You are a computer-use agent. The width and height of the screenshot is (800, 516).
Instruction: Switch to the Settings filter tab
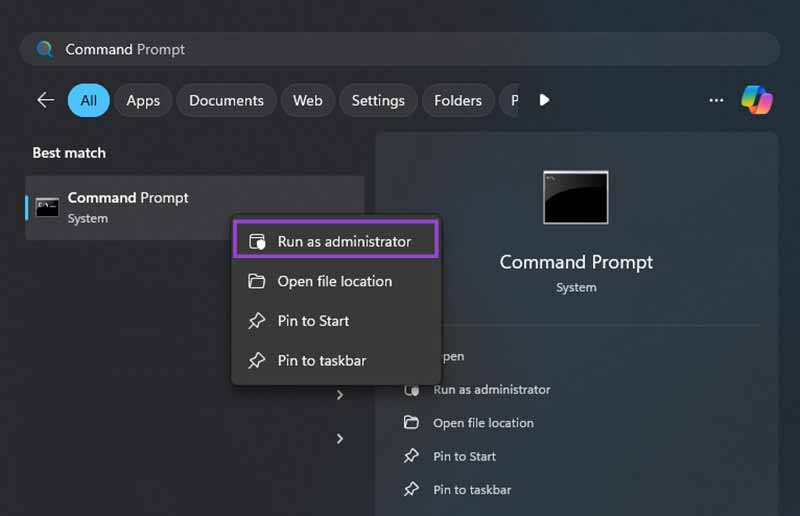click(378, 100)
